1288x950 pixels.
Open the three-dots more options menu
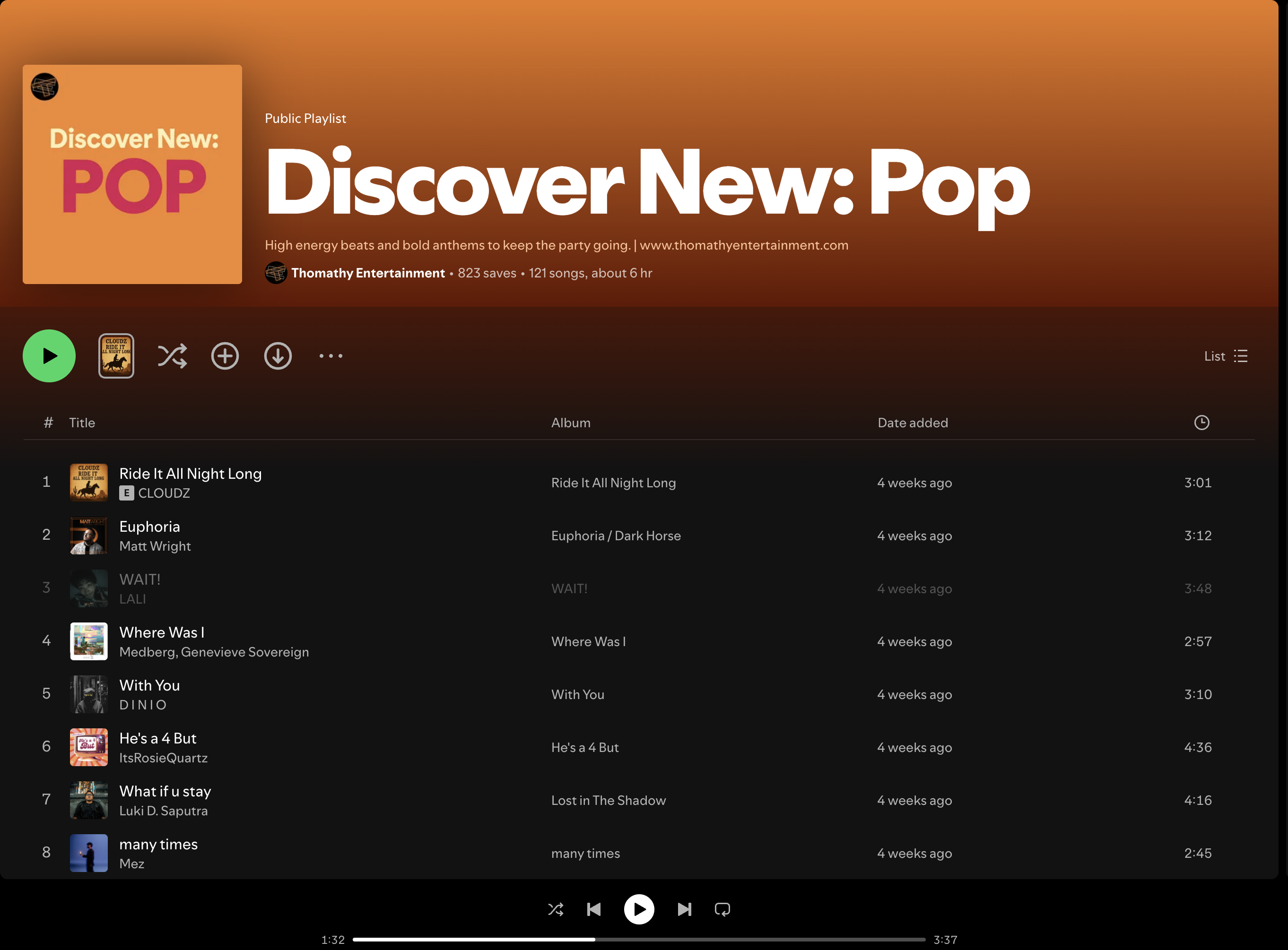[x=331, y=356]
